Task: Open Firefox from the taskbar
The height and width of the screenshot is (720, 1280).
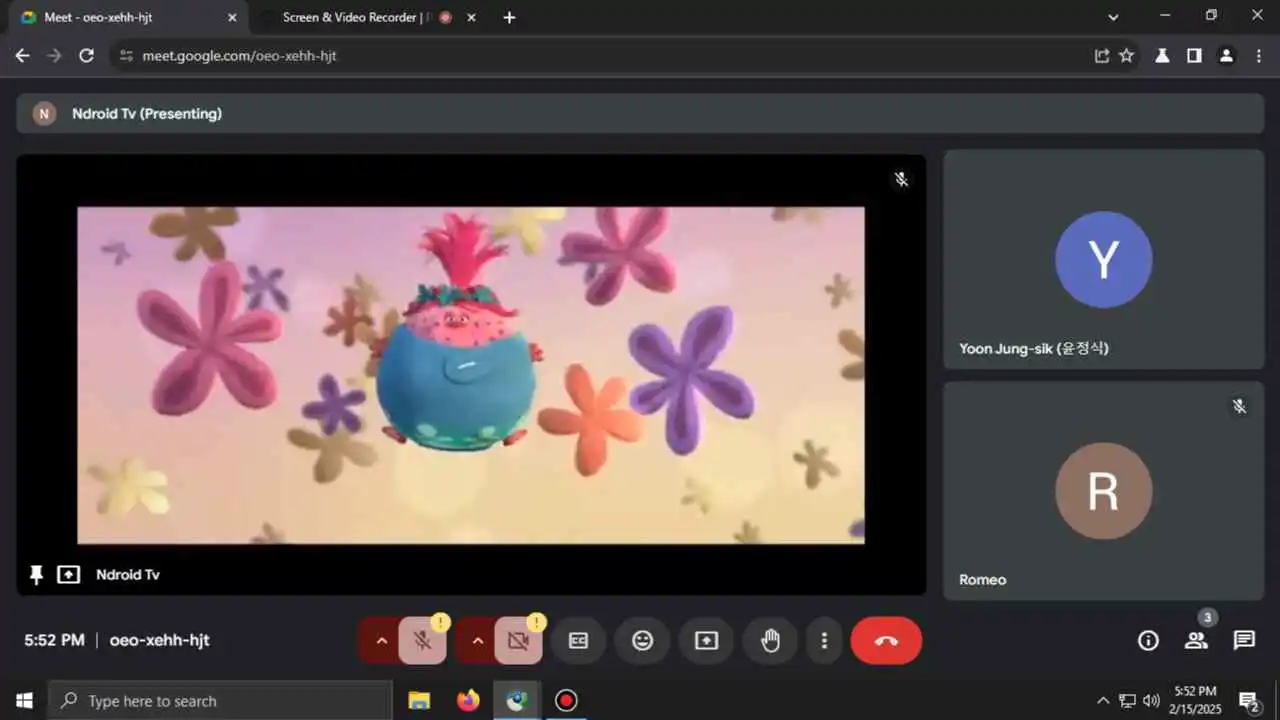Action: (x=468, y=701)
